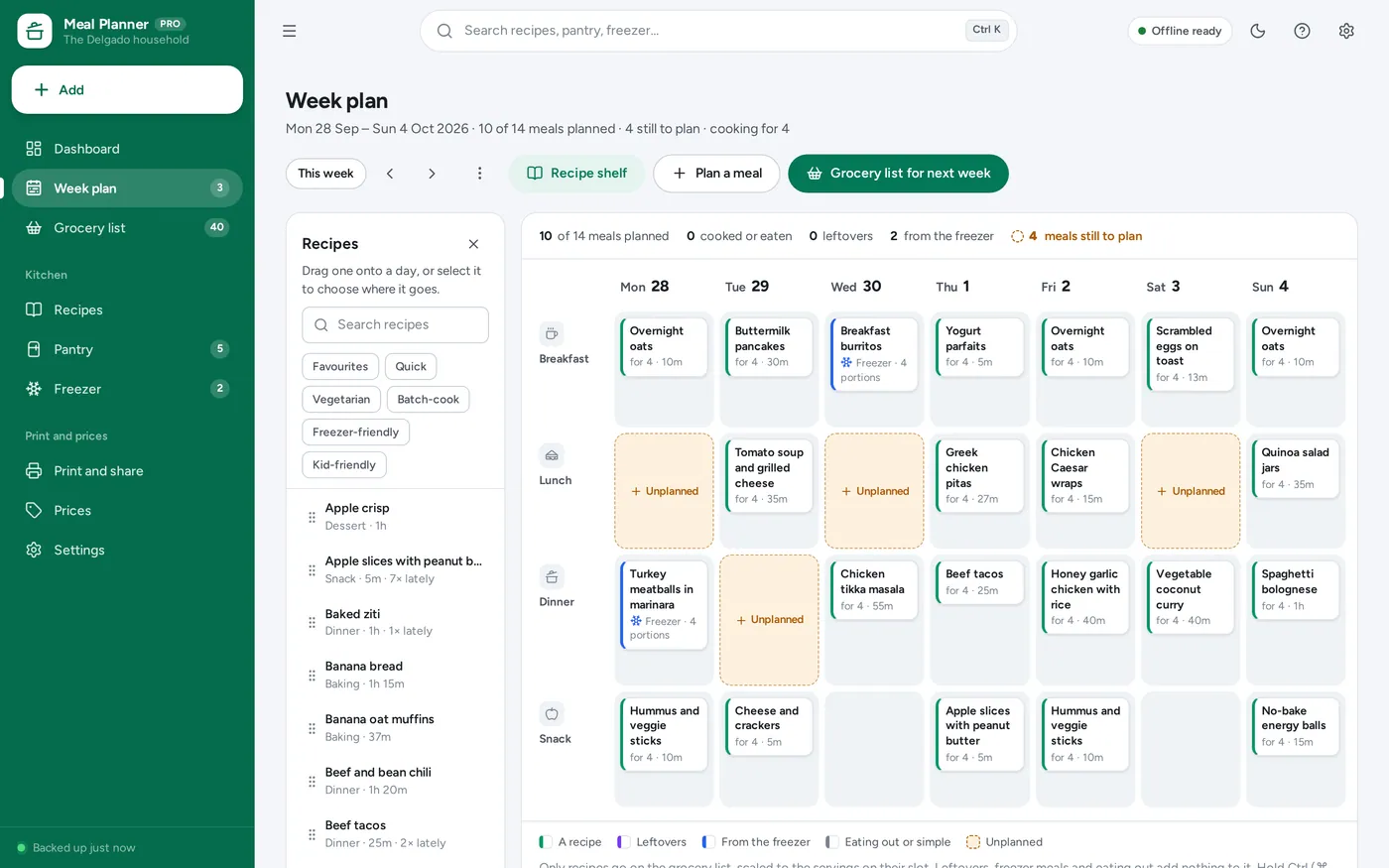Go to previous week with the left chevron

[390, 173]
